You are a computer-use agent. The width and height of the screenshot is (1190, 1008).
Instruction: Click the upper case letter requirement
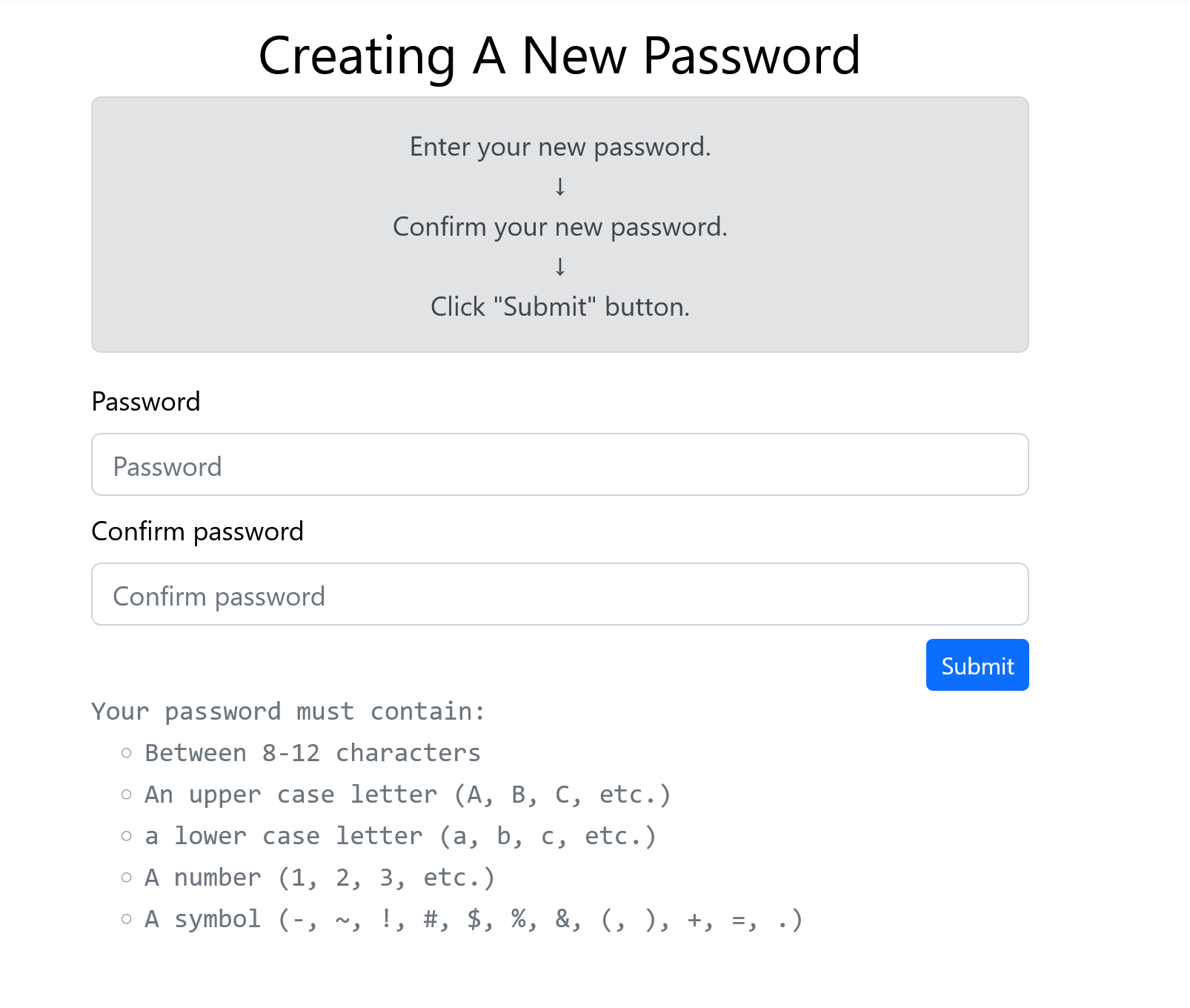coord(407,795)
